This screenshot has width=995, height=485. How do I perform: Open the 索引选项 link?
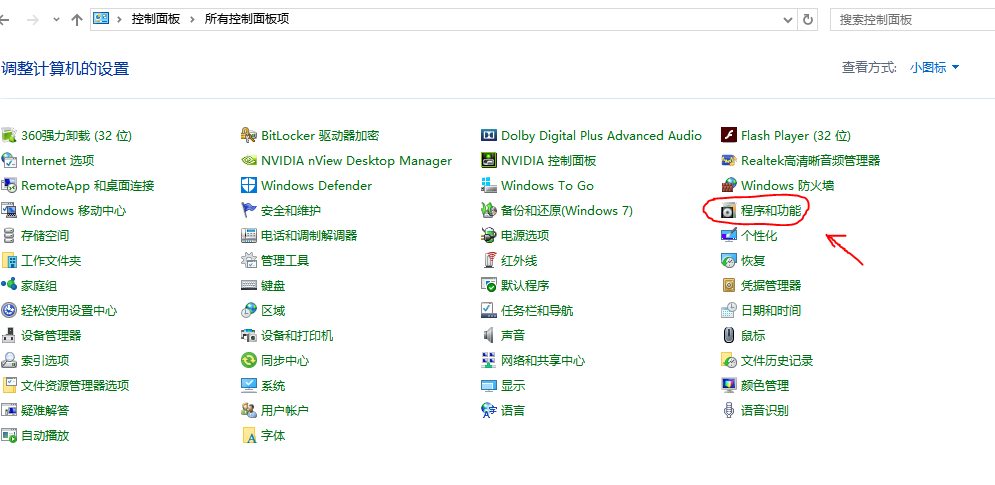coord(45,361)
